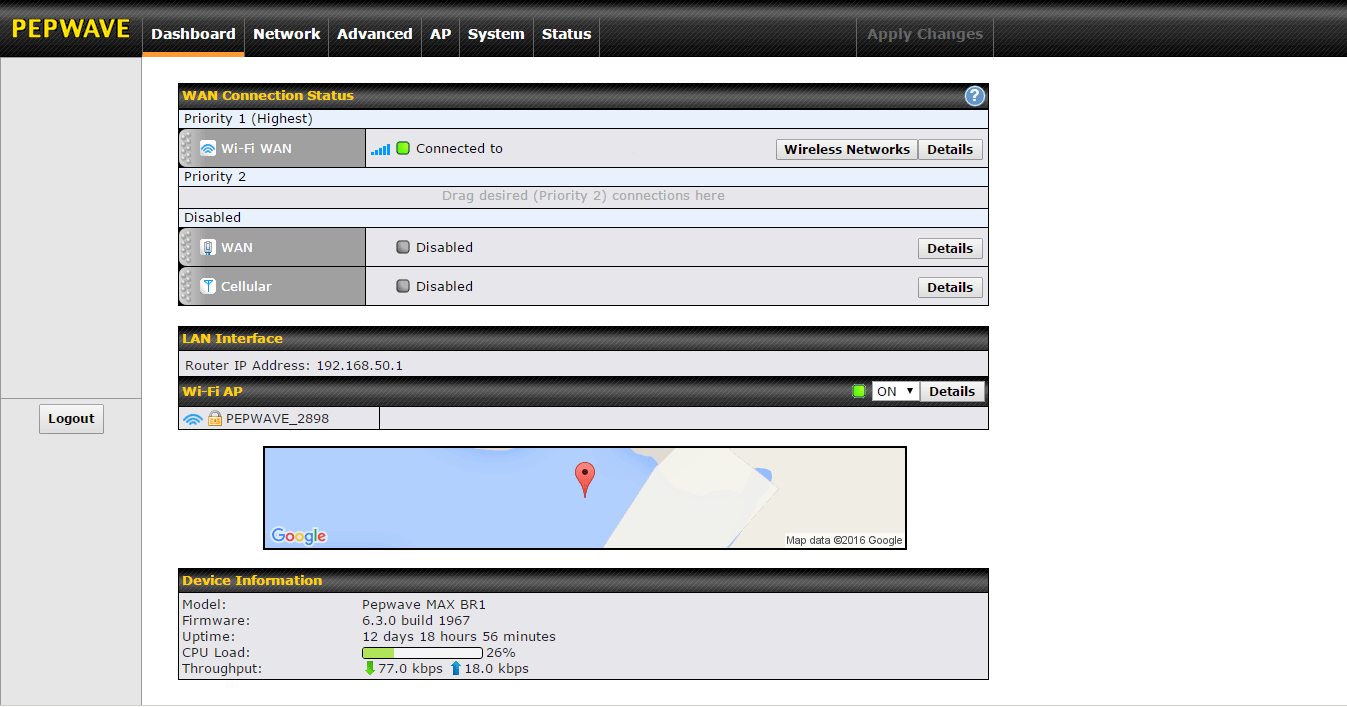Image resolution: width=1347 pixels, height=707 pixels.
Task: Open the Status tab
Action: (x=566, y=34)
